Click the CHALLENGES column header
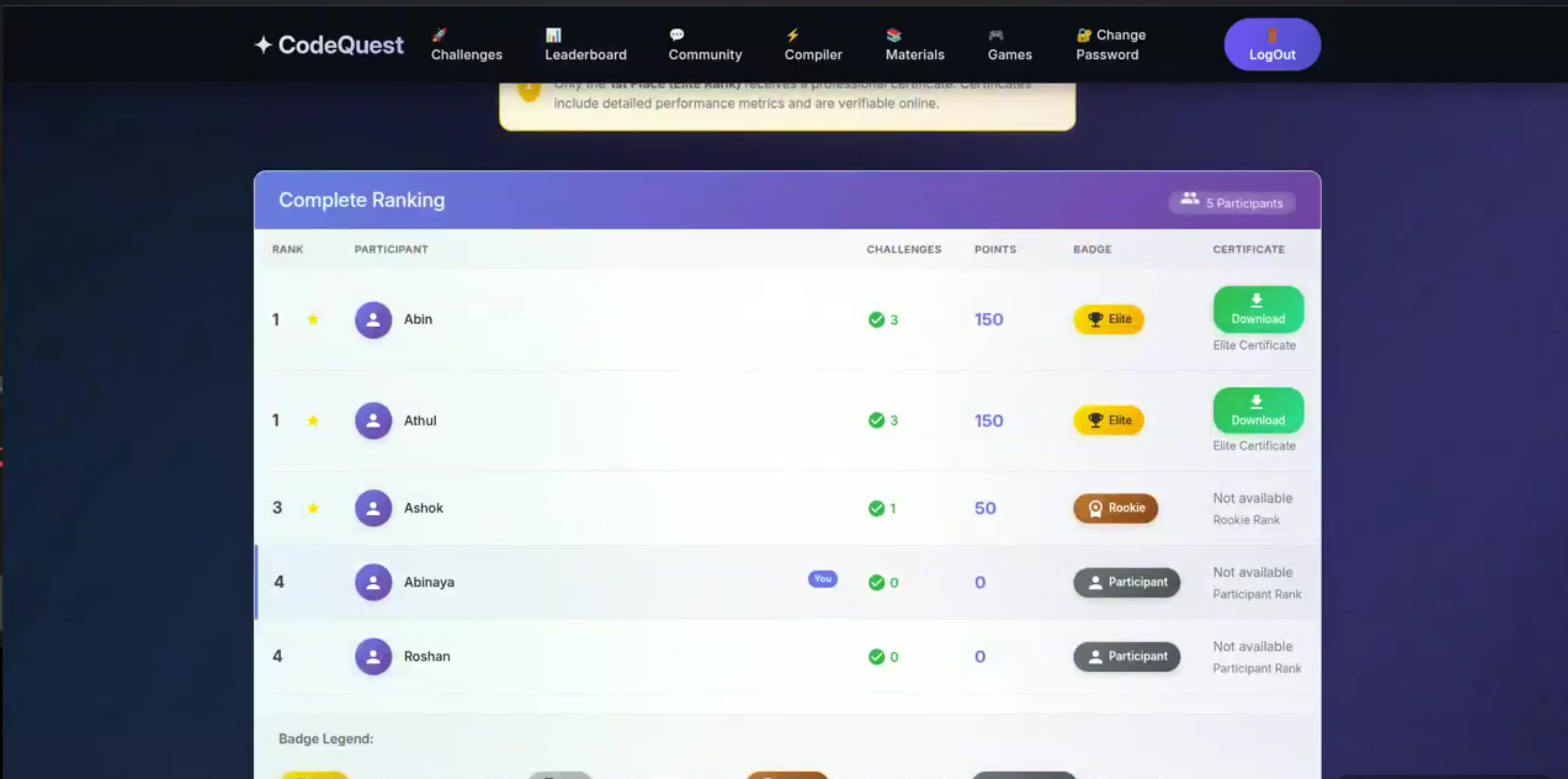The height and width of the screenshot is (779, 1568). [x=903, y=249]
